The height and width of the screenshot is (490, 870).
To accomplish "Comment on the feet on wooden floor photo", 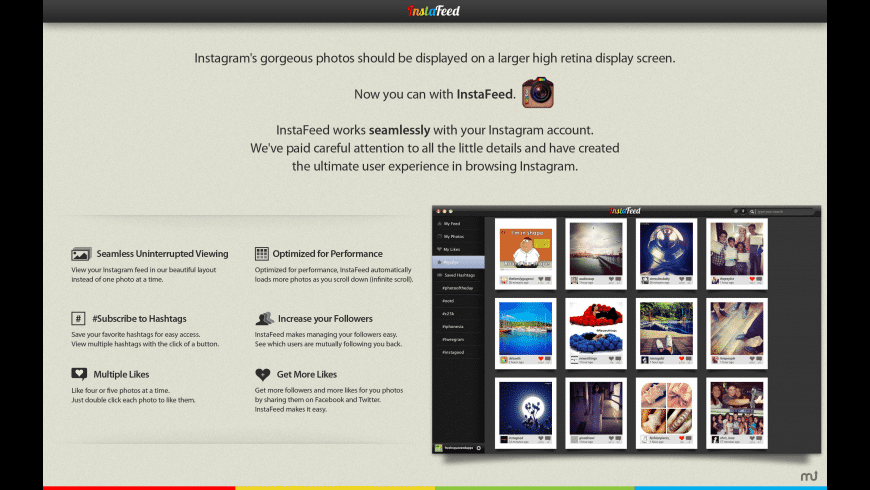I will pyautogui.click(x=759, y=359).
